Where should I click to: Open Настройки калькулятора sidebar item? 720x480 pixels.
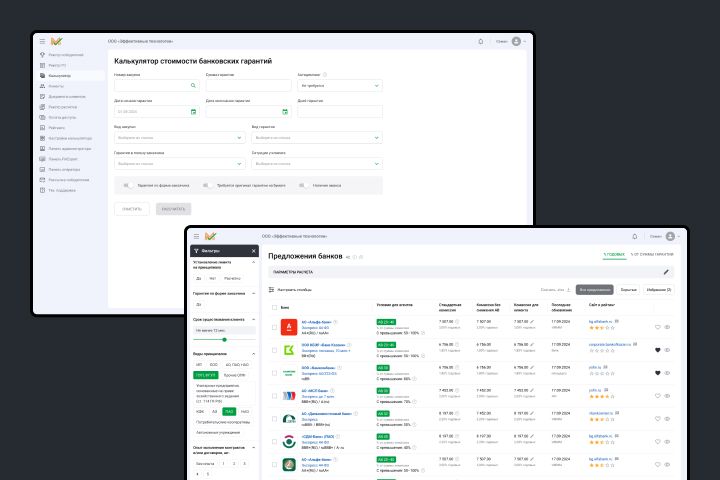pos(71,138)
